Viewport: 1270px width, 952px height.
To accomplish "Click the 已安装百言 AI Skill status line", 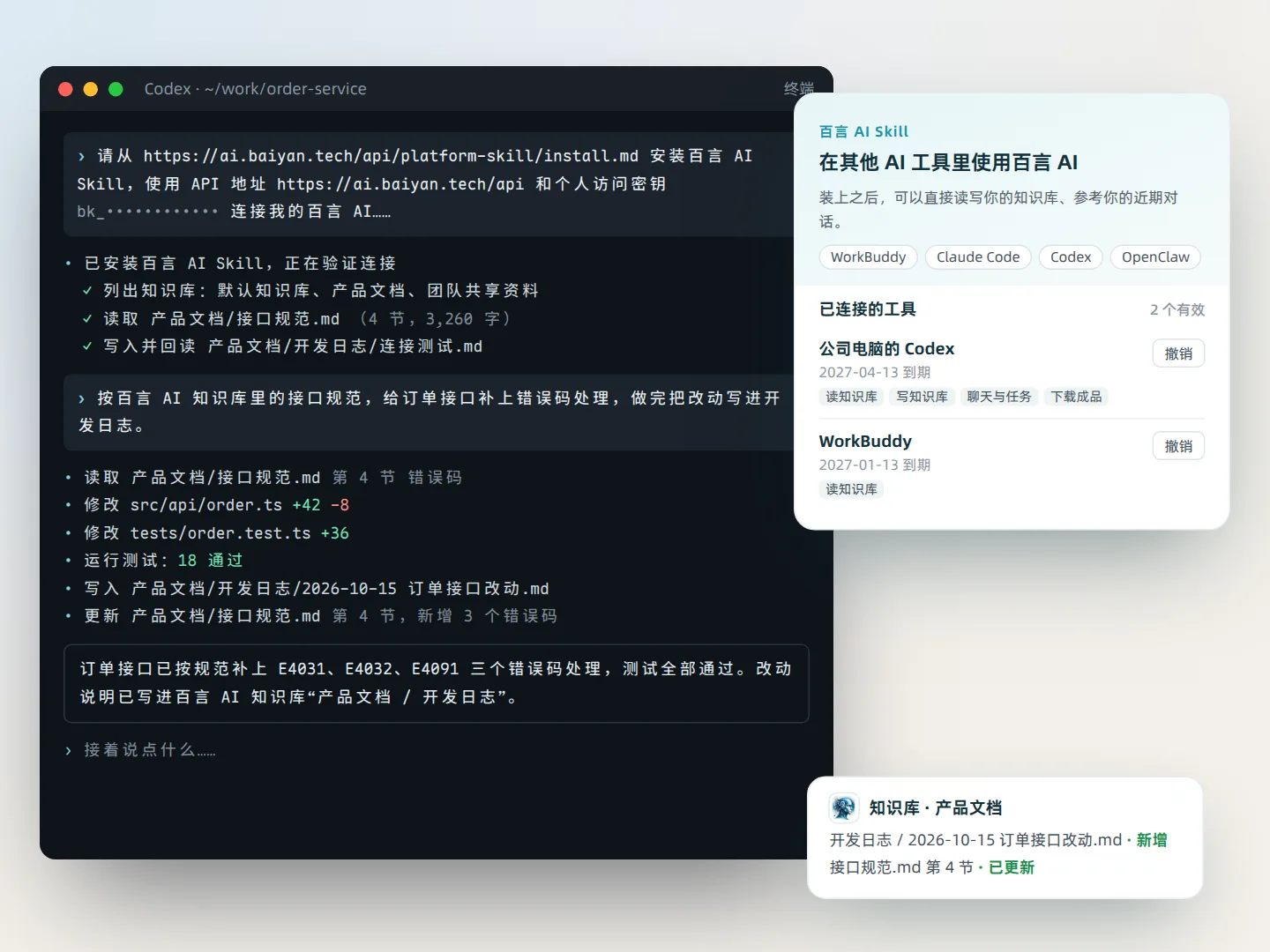I will pyautogui.click(x=230, y=264).
